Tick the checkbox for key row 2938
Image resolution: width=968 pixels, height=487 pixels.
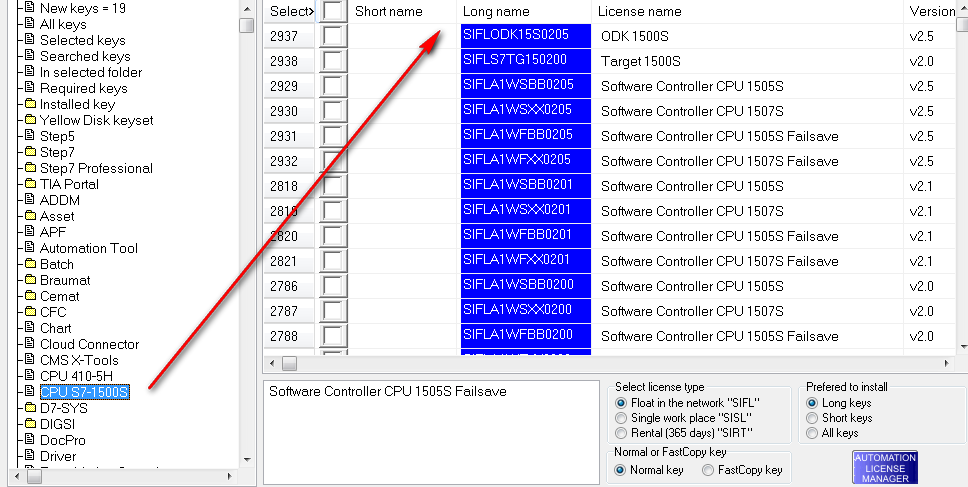[x=332, y=60]
